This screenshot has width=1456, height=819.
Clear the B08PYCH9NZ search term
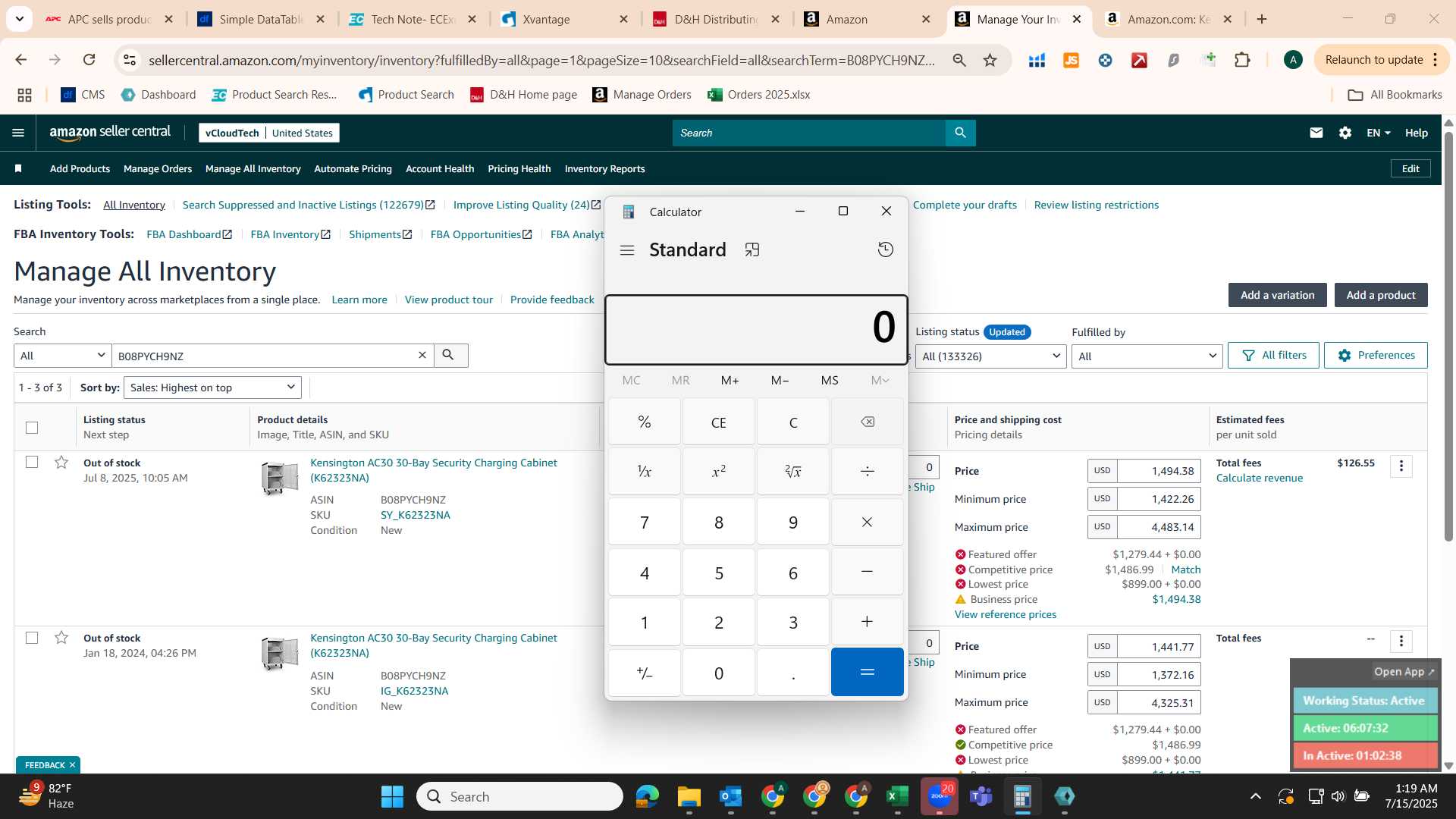click(x=422, y=355)
